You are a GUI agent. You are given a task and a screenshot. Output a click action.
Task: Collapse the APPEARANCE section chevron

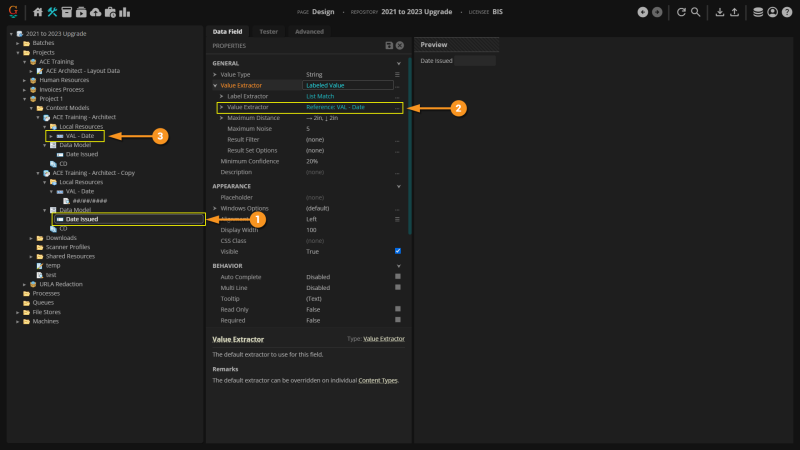tap(398, 187)
